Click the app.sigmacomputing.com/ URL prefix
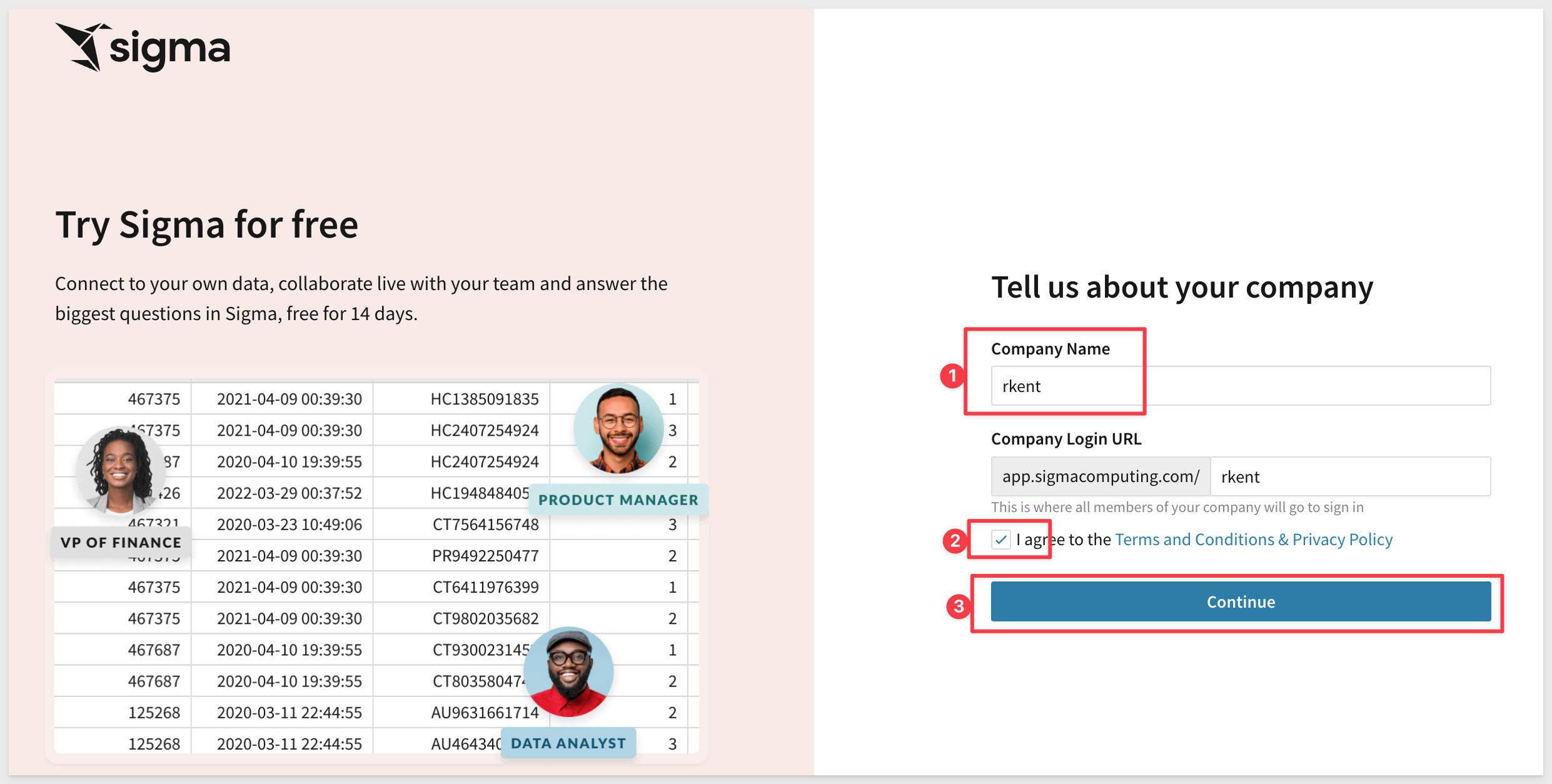Screen dimensions: 1552x784 (x=1100, y=476)
